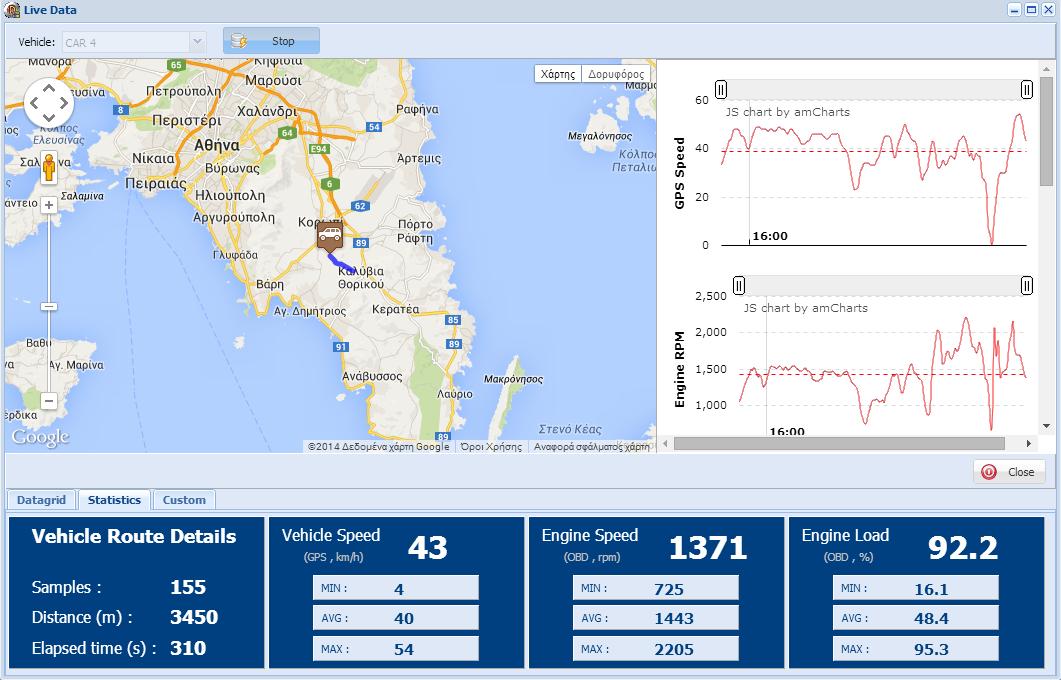Click the brown car marker on map
Viewport: 1061px width, 680px height.
(x=330, y=236)
